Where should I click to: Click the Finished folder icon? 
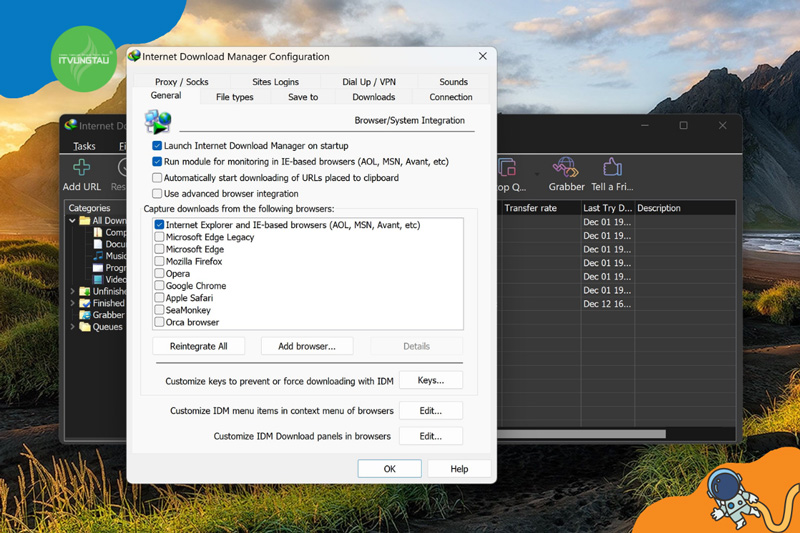[x=85, y=303]
